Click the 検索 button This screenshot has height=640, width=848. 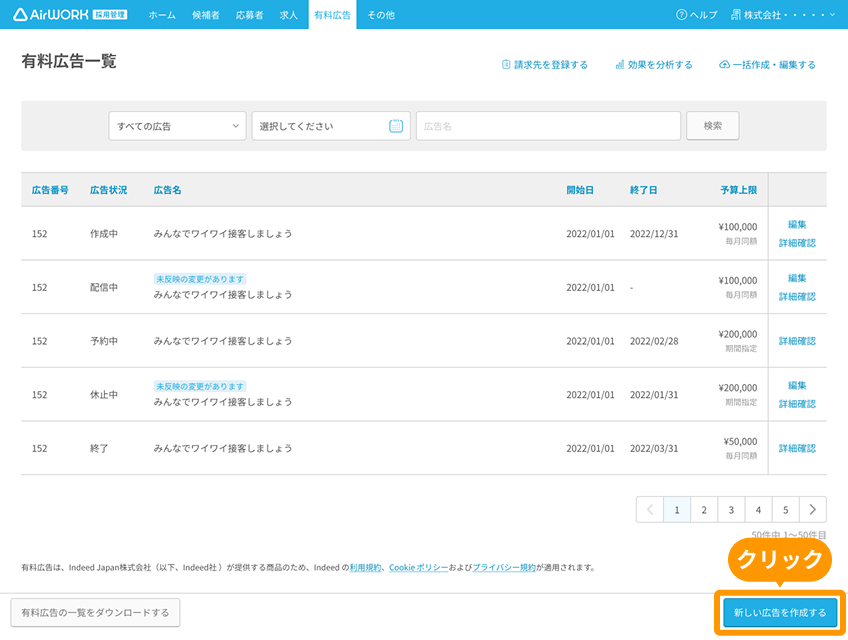(713, 126)
